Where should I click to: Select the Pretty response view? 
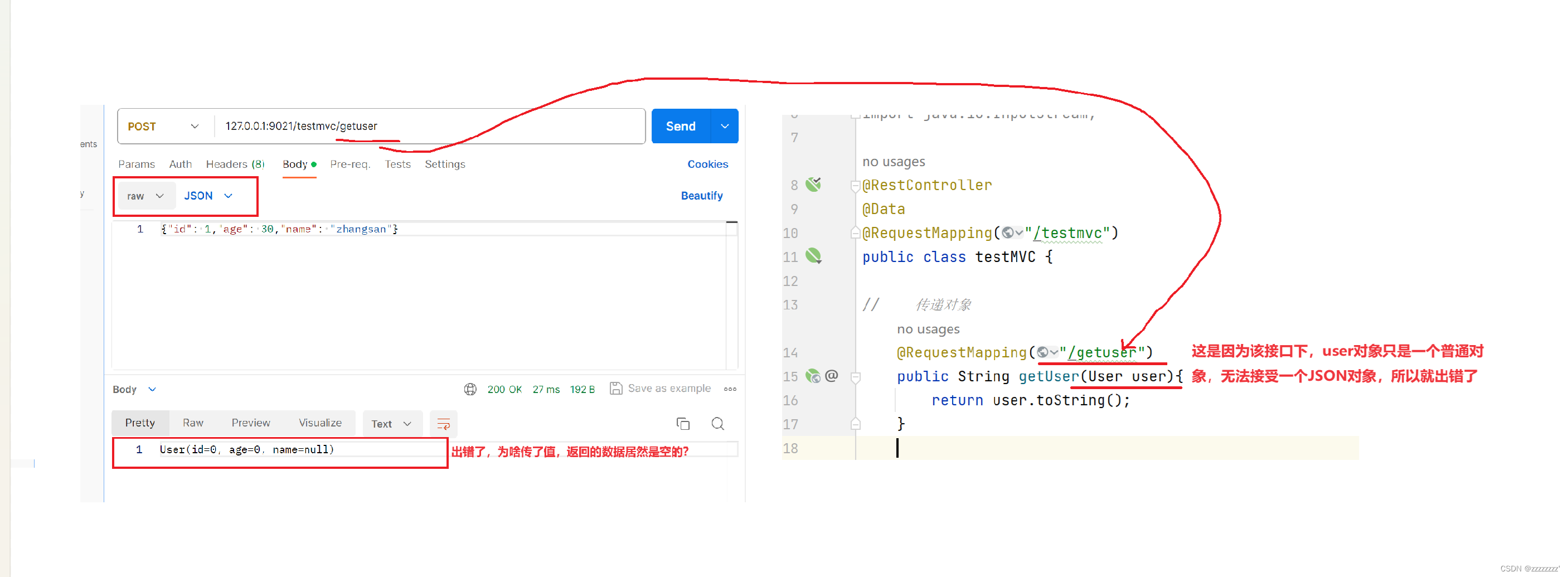140,423
